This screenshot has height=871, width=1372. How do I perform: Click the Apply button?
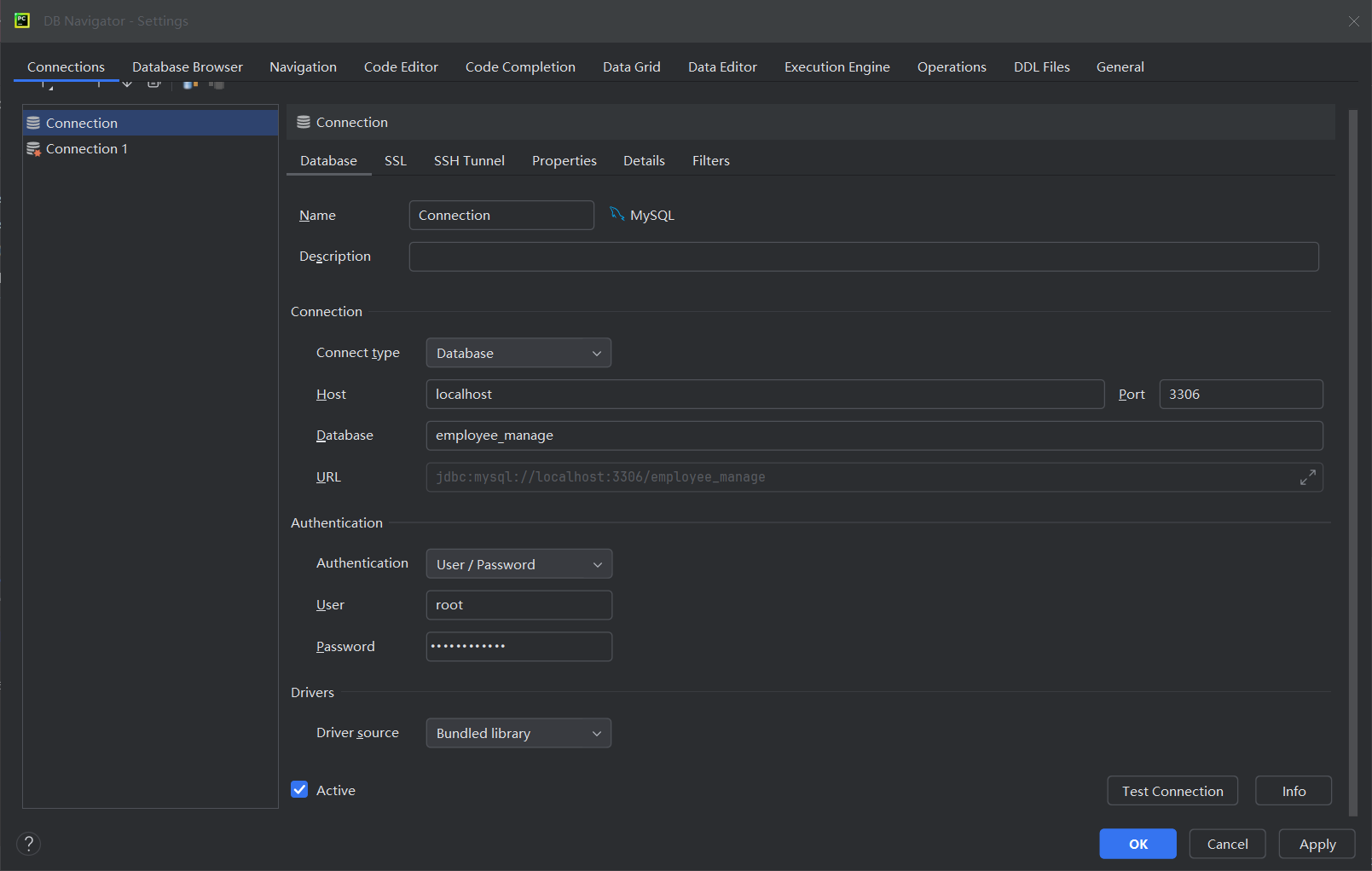click(x=1317, y=844)
